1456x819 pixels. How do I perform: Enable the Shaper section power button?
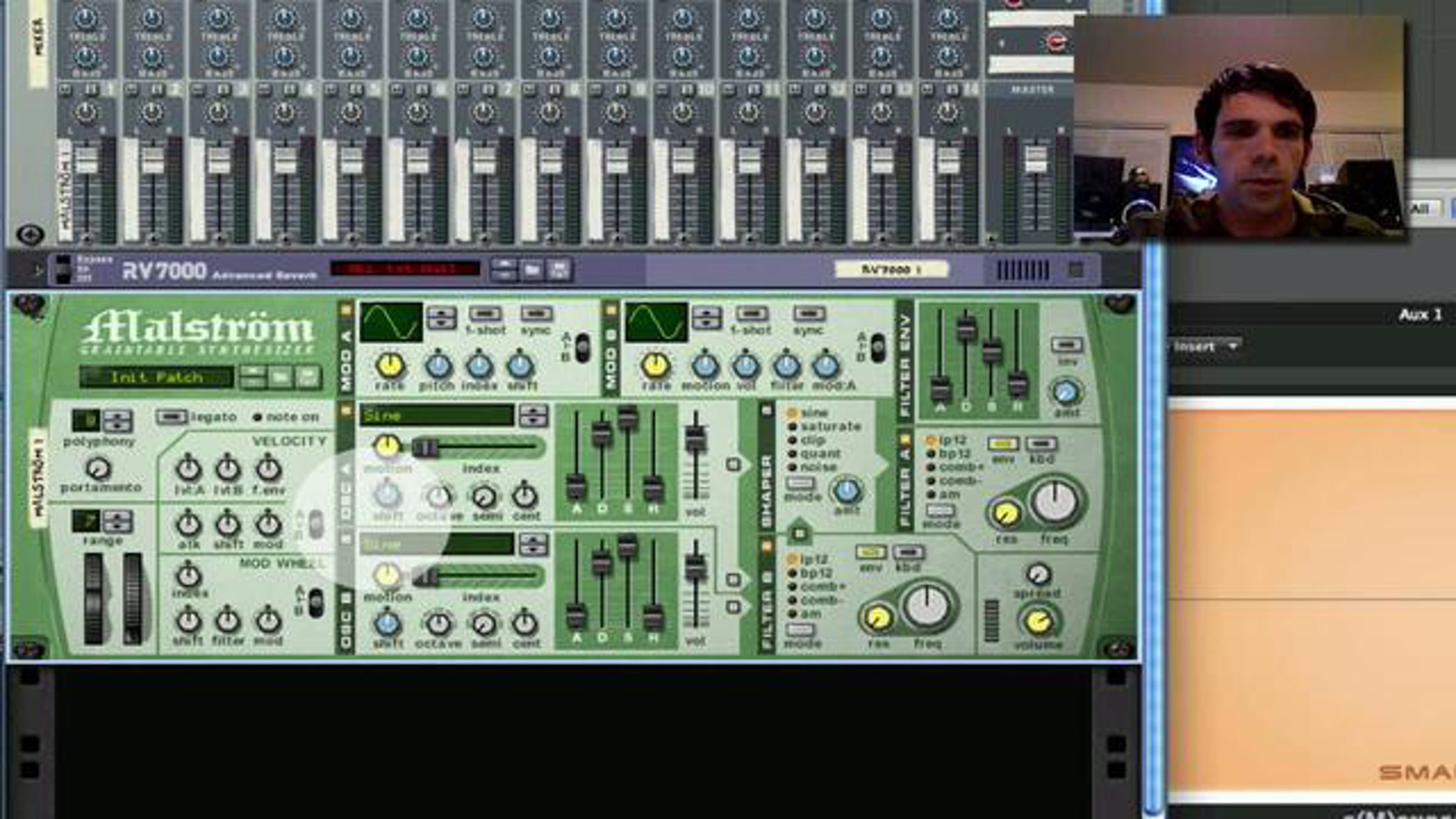[767, 411]
